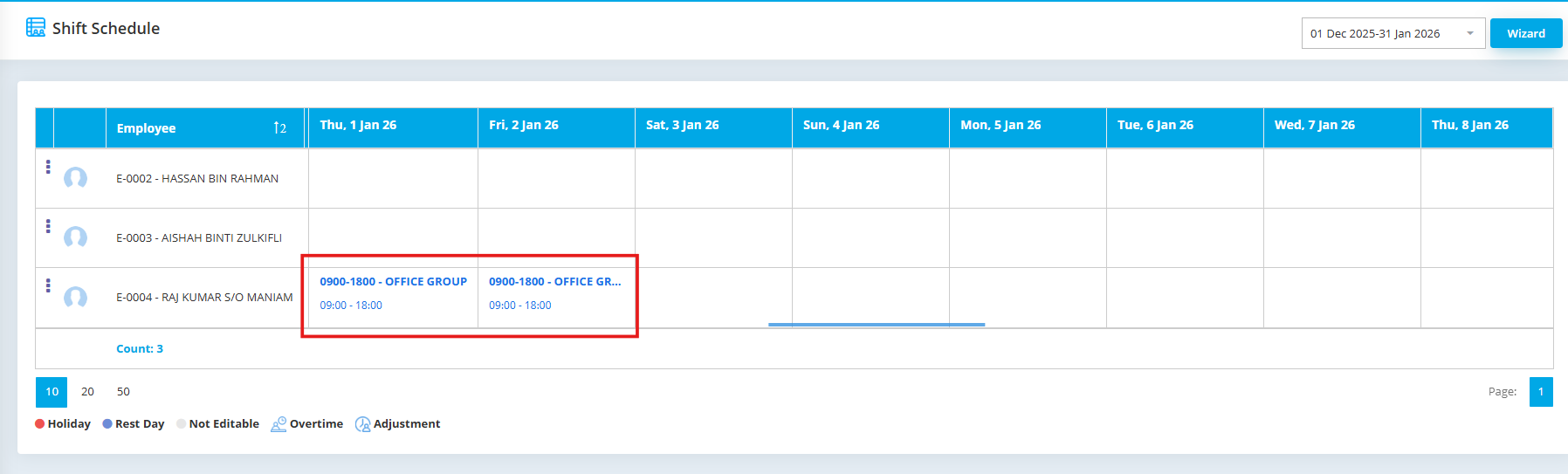Click the 09:00 - 18:00 time on Fri 2 Jan

(520, 306)
